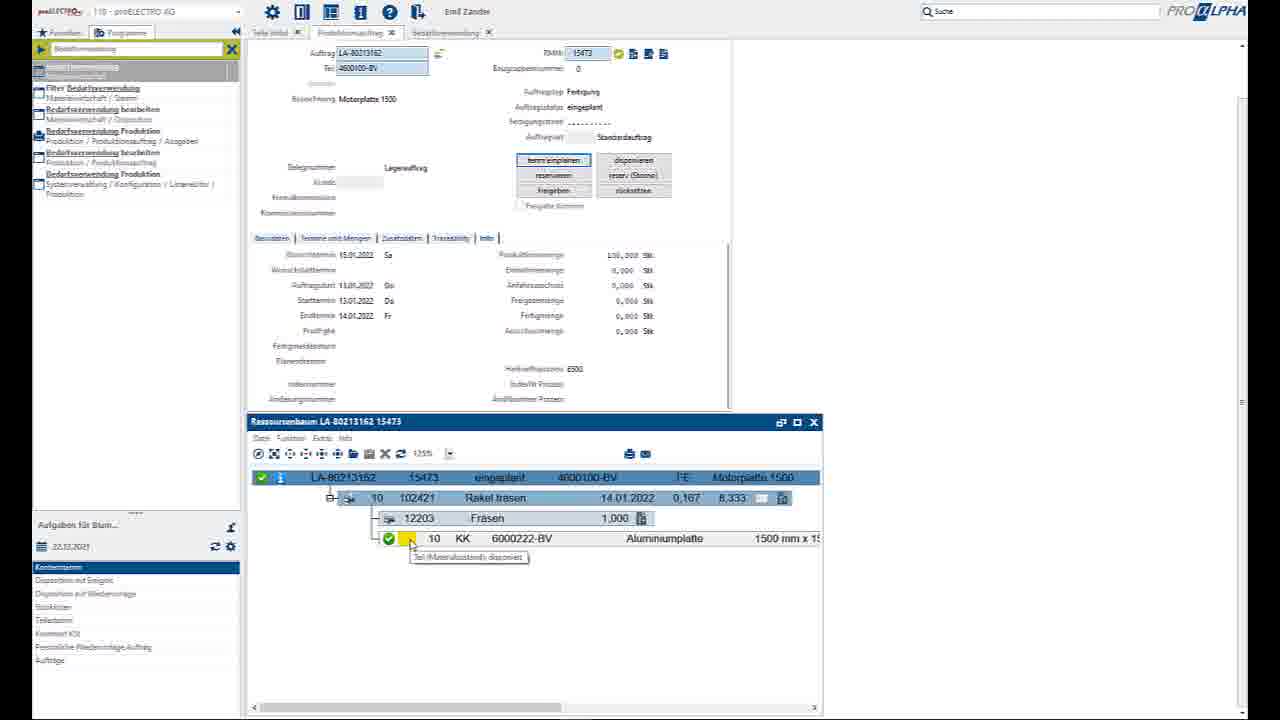The height and width of the screenshot is (720, 1280).
Task: Open Traceability tab
Action: pos(451,238)
